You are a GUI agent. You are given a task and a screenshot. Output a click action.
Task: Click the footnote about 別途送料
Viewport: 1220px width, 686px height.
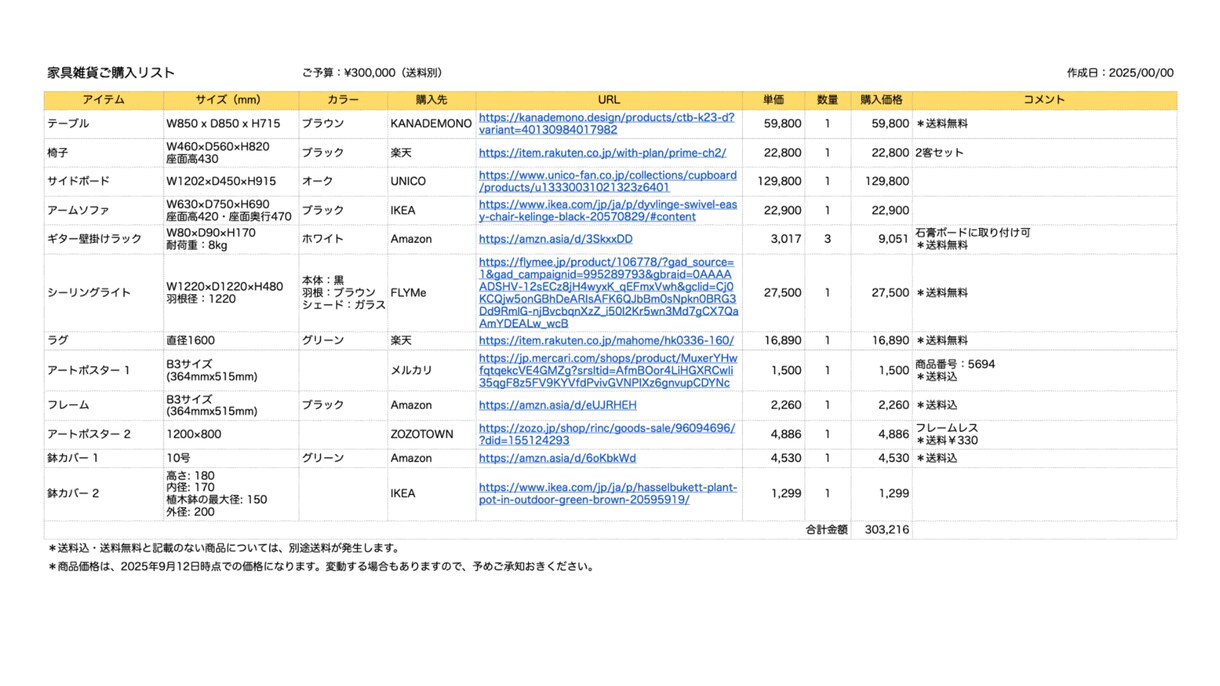pyautogui.click(x=224, y=548)
